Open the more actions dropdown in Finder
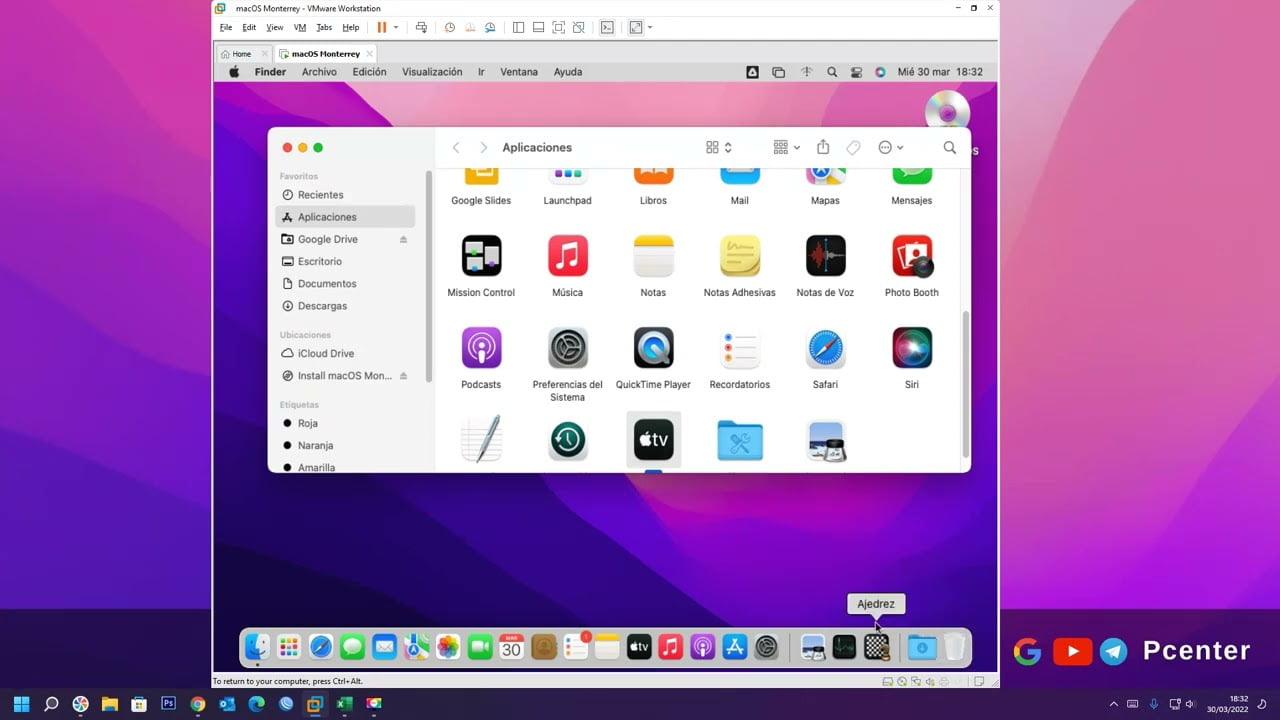The height and width of the screenshot is (720, 1280). pos(890,147)
